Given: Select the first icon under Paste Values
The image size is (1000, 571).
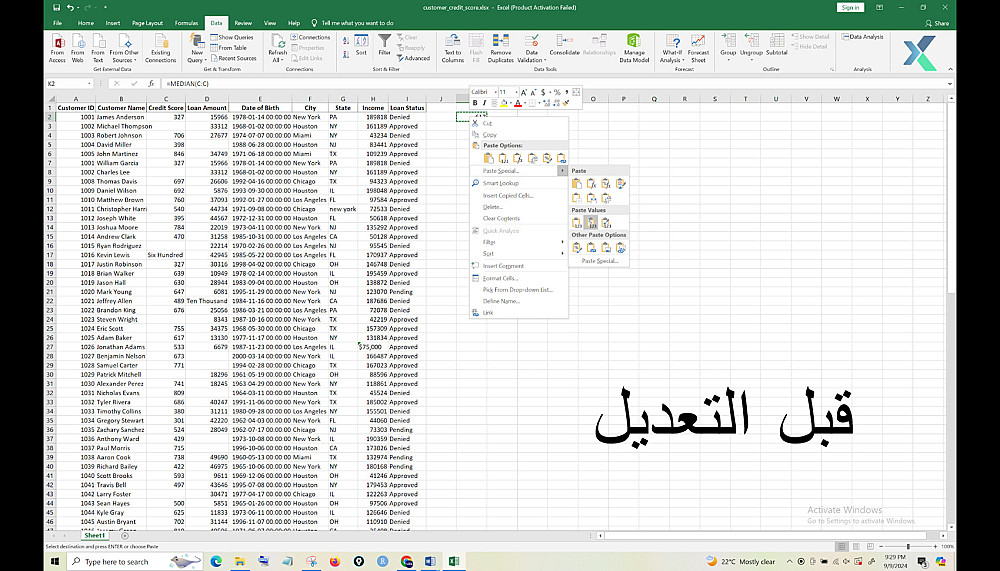Looking at the screenshot, I should (x=577, y=223).
